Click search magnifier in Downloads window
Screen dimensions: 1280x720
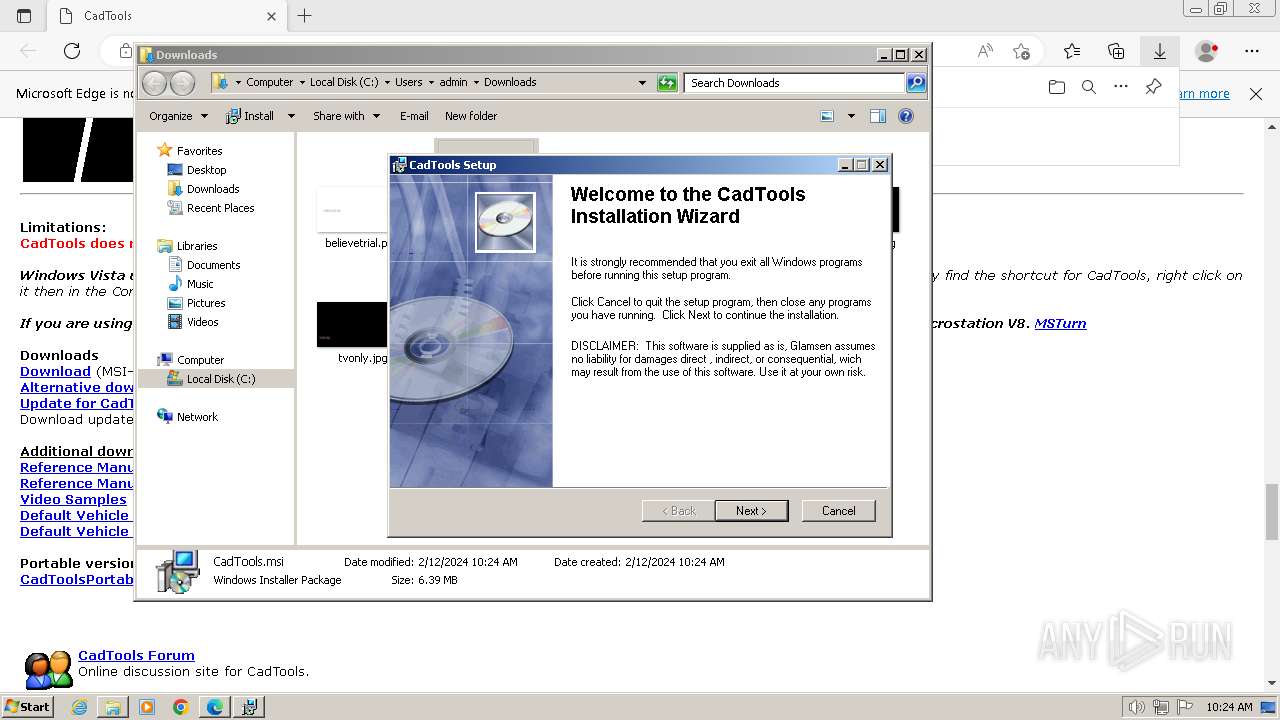pos(916,83)
